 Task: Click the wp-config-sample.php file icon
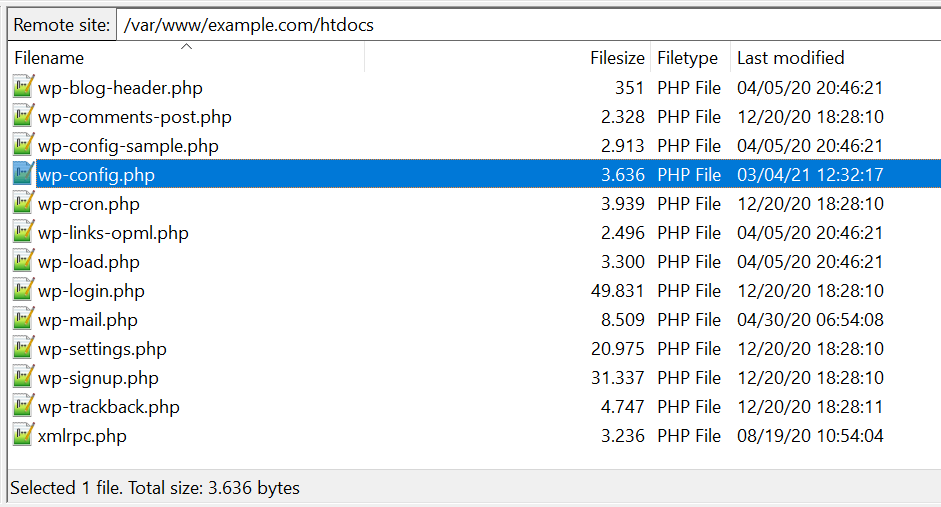[x=23, y=145]
